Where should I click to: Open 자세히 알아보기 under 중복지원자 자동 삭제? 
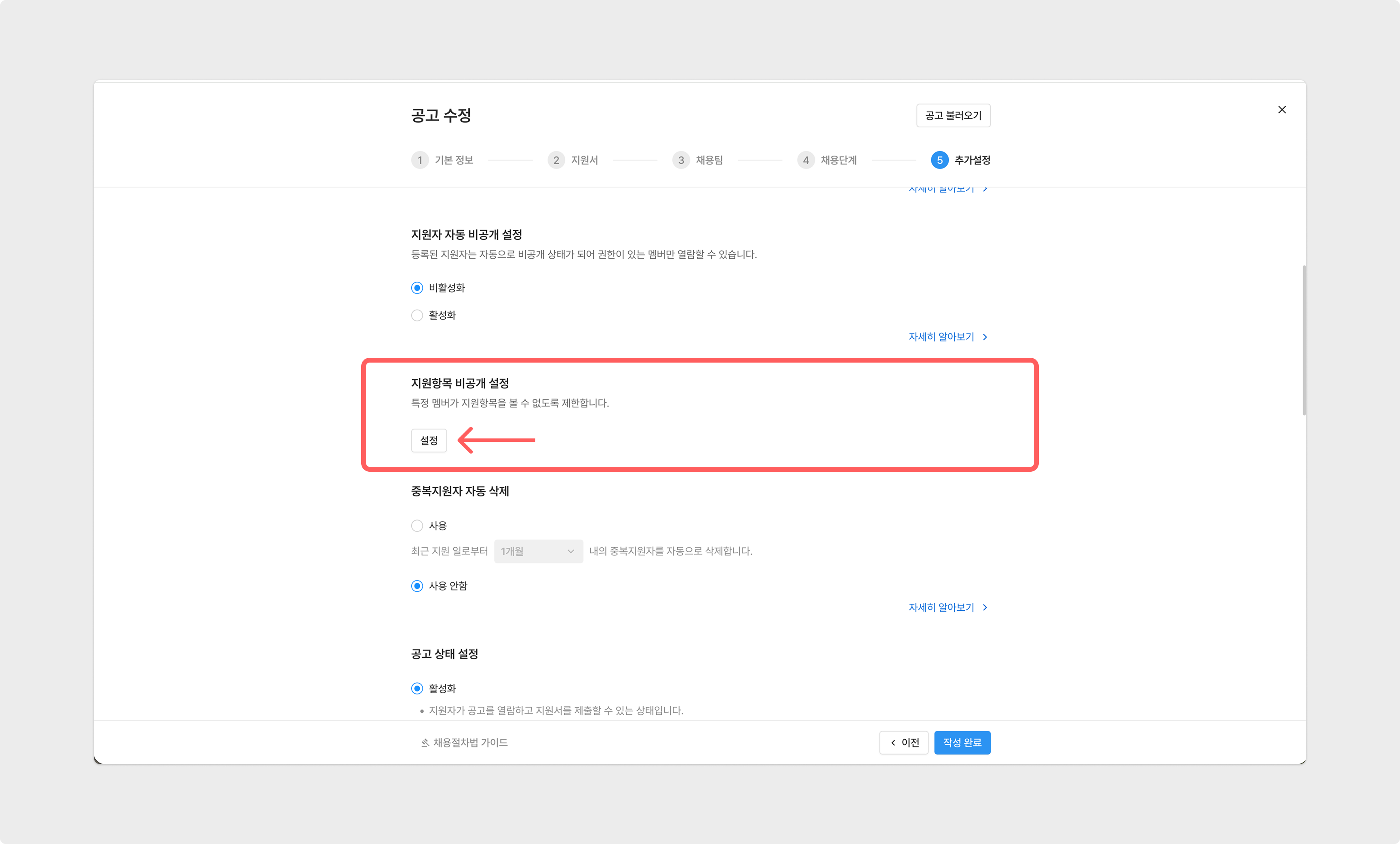click(941, 608)
